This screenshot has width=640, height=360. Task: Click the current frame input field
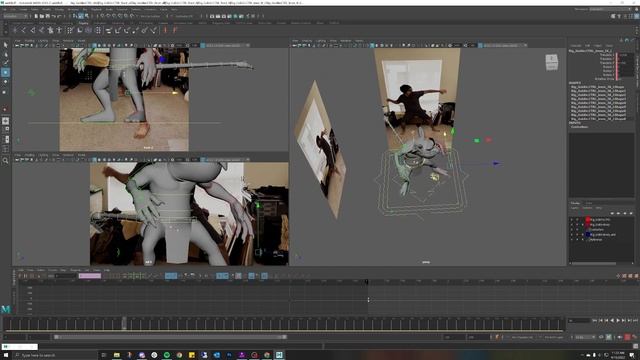tap(579, 321)
